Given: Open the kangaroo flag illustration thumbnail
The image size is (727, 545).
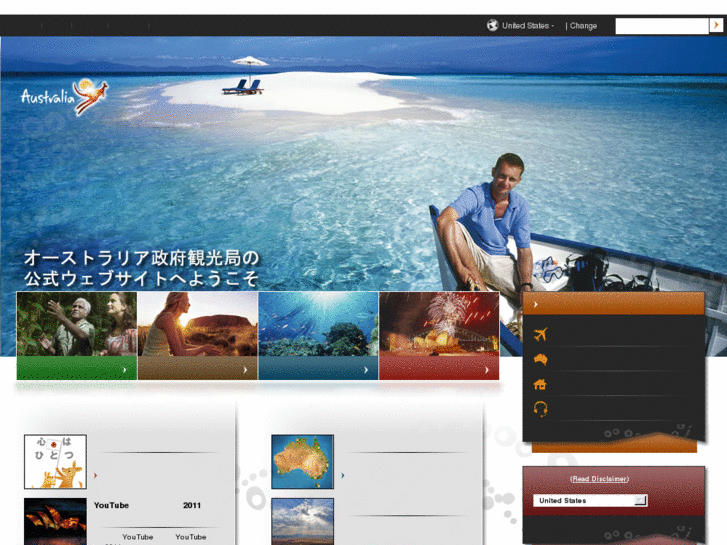Looking at the screenshot, I should [x=56, y=462].
